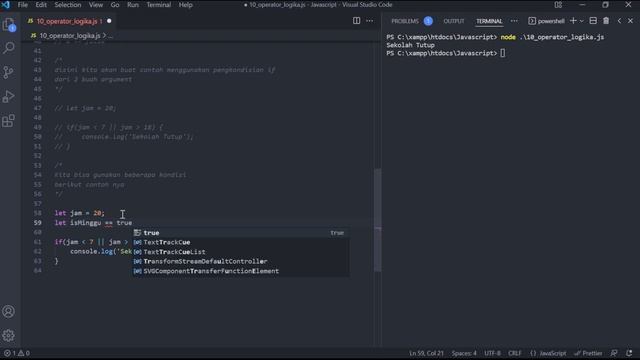Place cursor on line 58 'let jam = 20;'
Image resolution: width=640 pixels, height=360 pixels.
(80, 213)
